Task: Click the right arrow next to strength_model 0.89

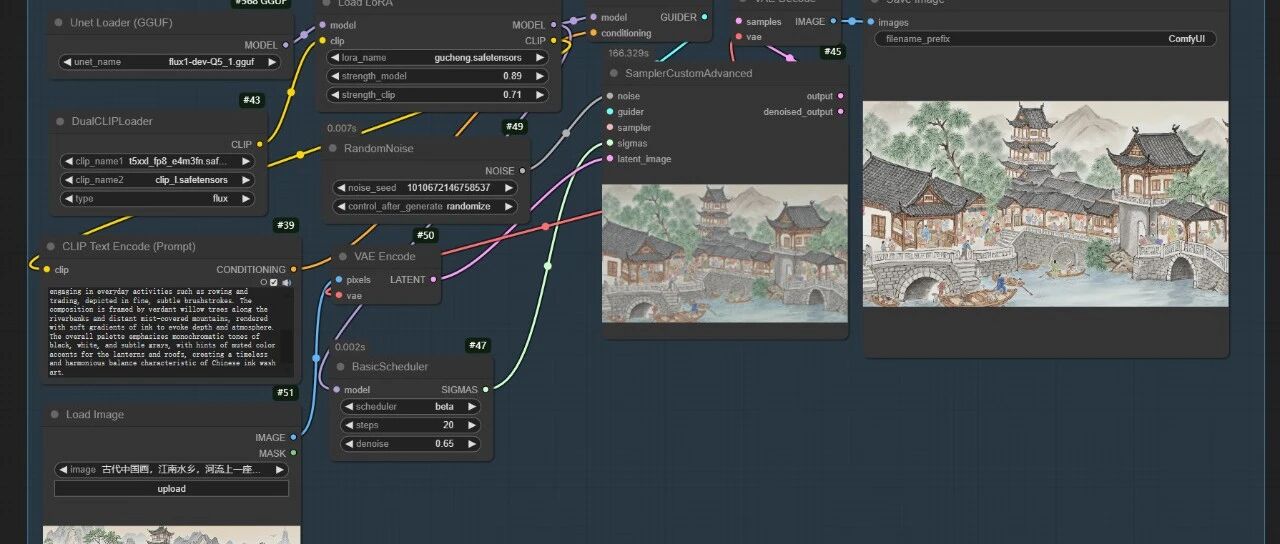Action: pyautogui.click(x=540, y=76)
